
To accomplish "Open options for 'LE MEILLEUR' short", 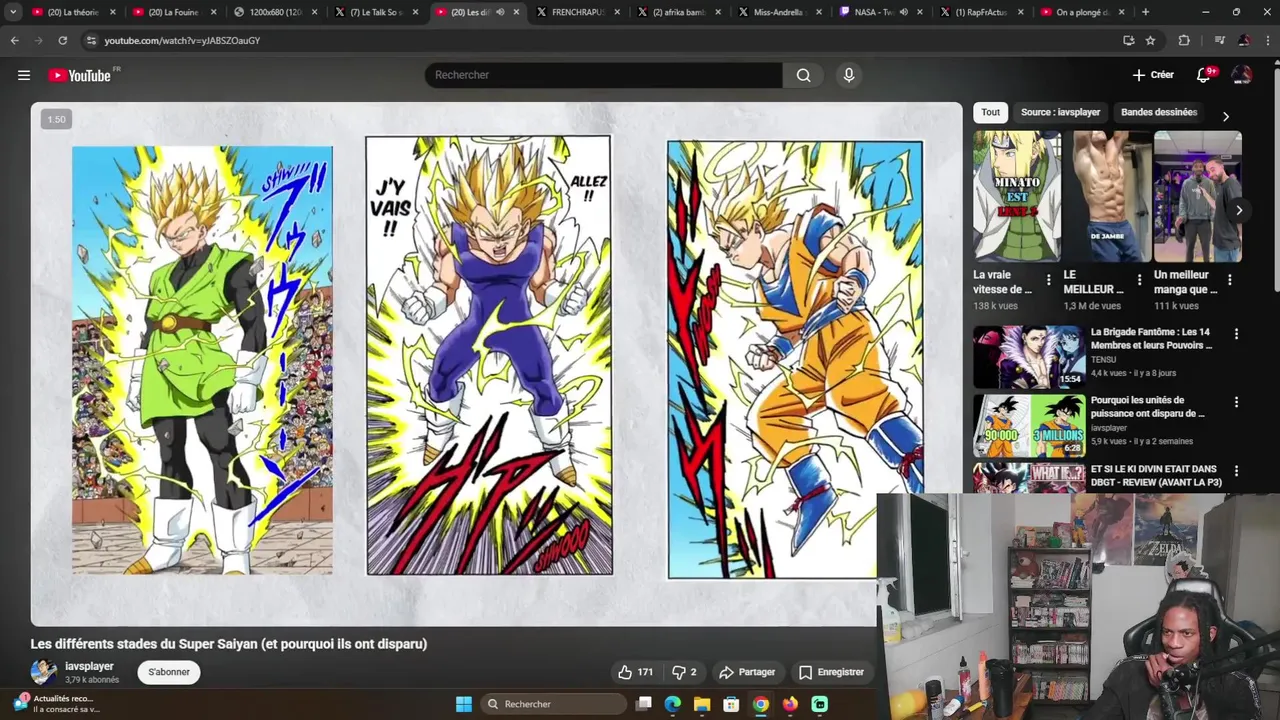I will 1139,280.
